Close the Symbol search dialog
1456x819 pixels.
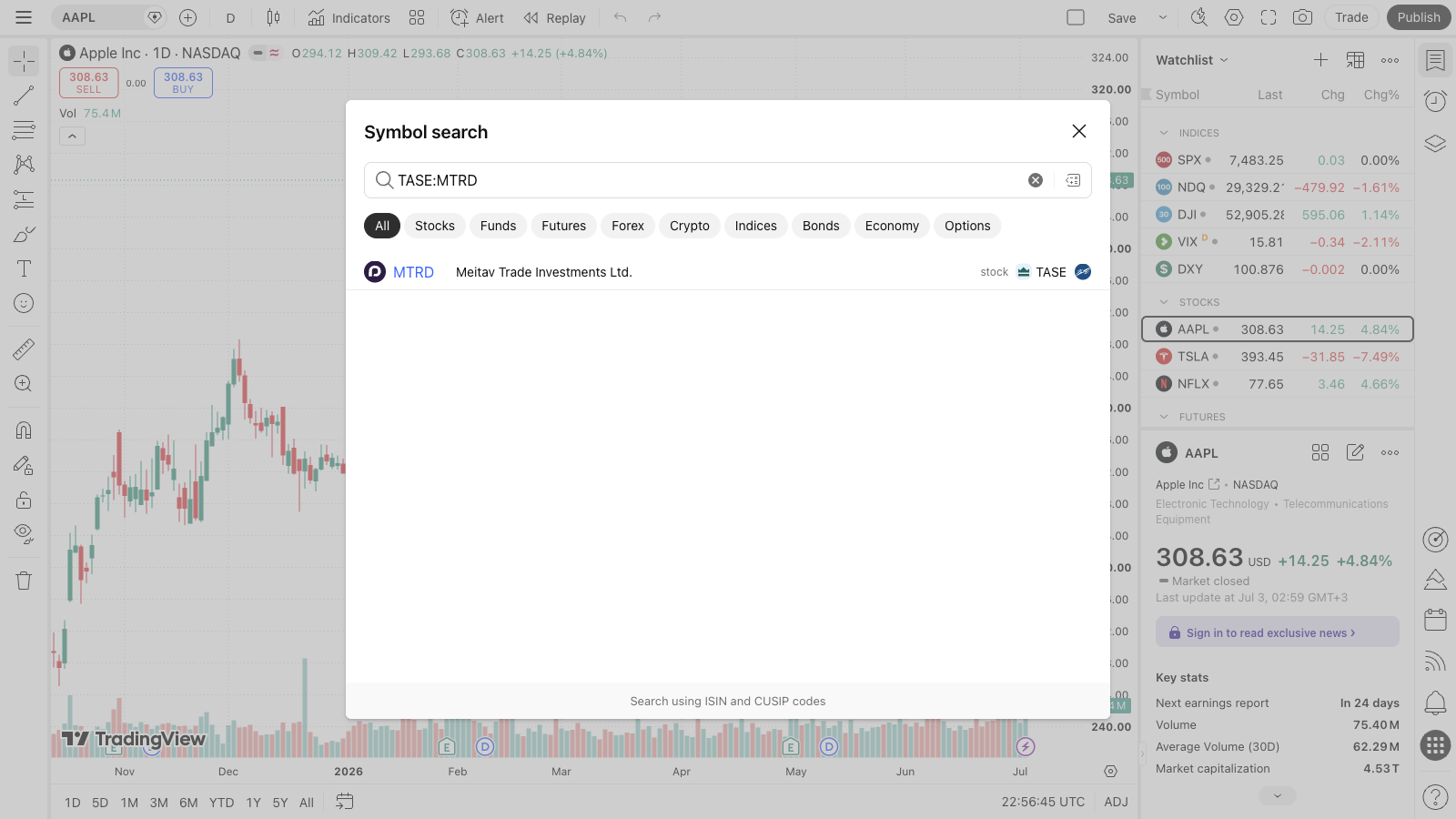click(1079, 131)
